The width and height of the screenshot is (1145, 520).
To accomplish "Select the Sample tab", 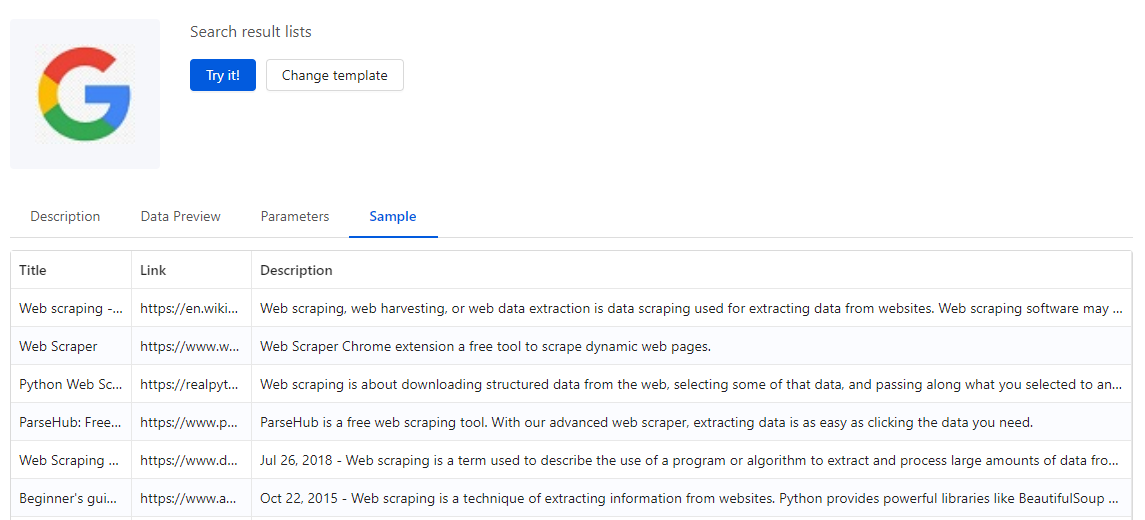I will click(x=392, y=216).
